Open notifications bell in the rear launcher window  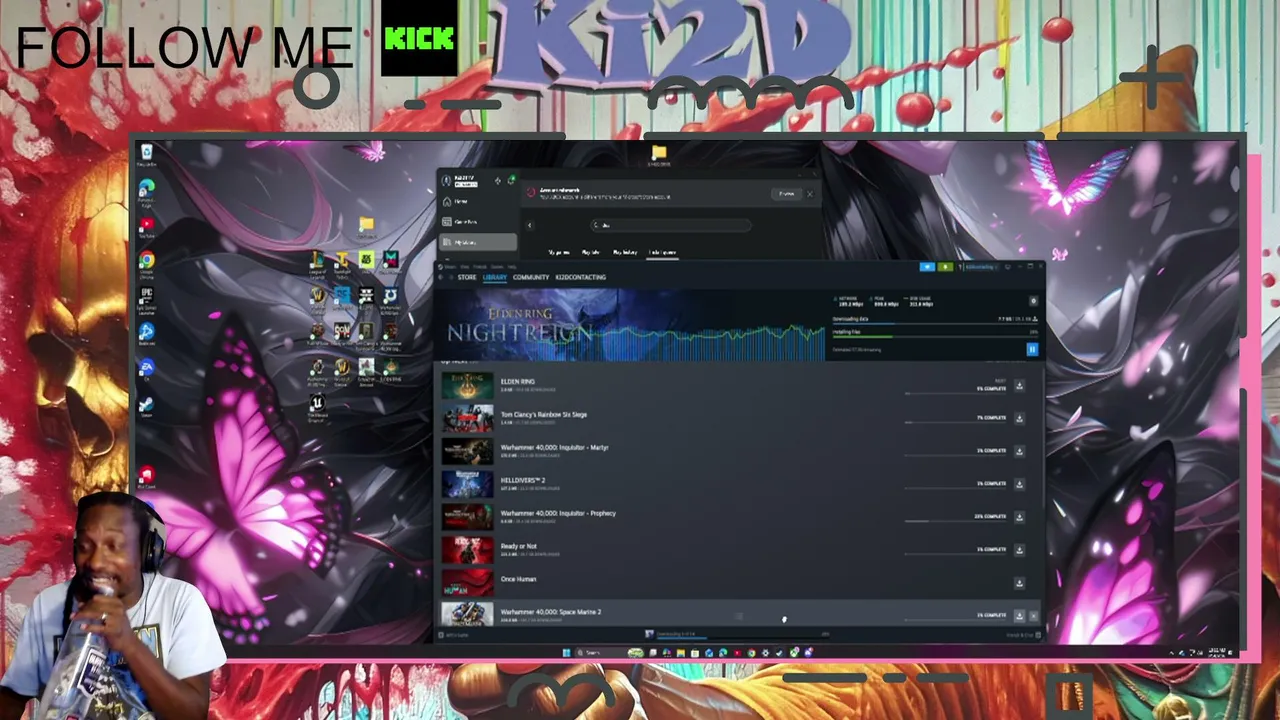(511, 181)
